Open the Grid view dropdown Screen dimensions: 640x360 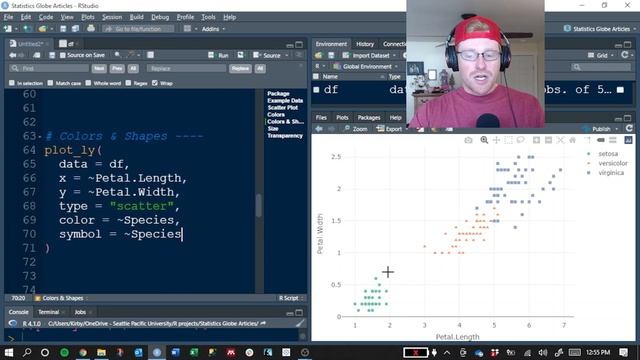tap(600, 55)
